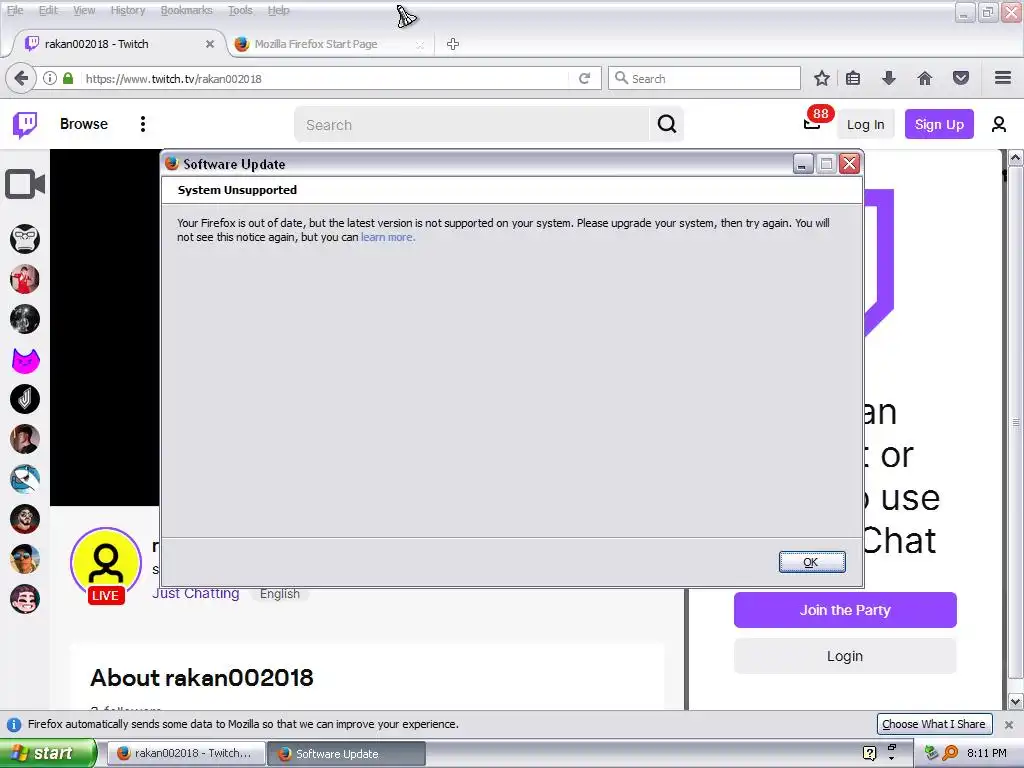Open the pink cat avatar channel in sidebar
Screen dimensions: 1024x768
click(25, 359)
